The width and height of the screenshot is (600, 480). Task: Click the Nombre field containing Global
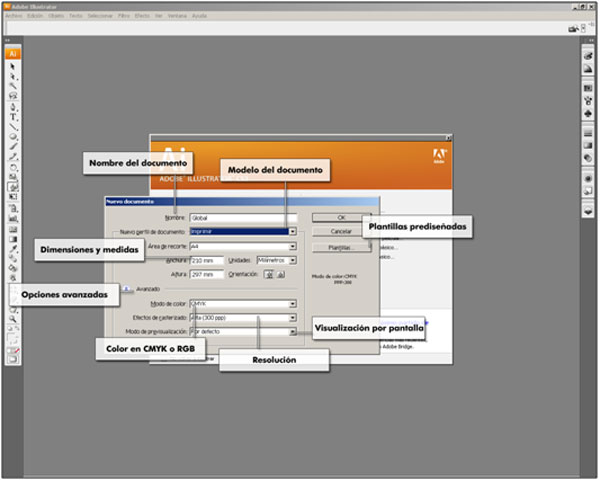coord(243,218)
